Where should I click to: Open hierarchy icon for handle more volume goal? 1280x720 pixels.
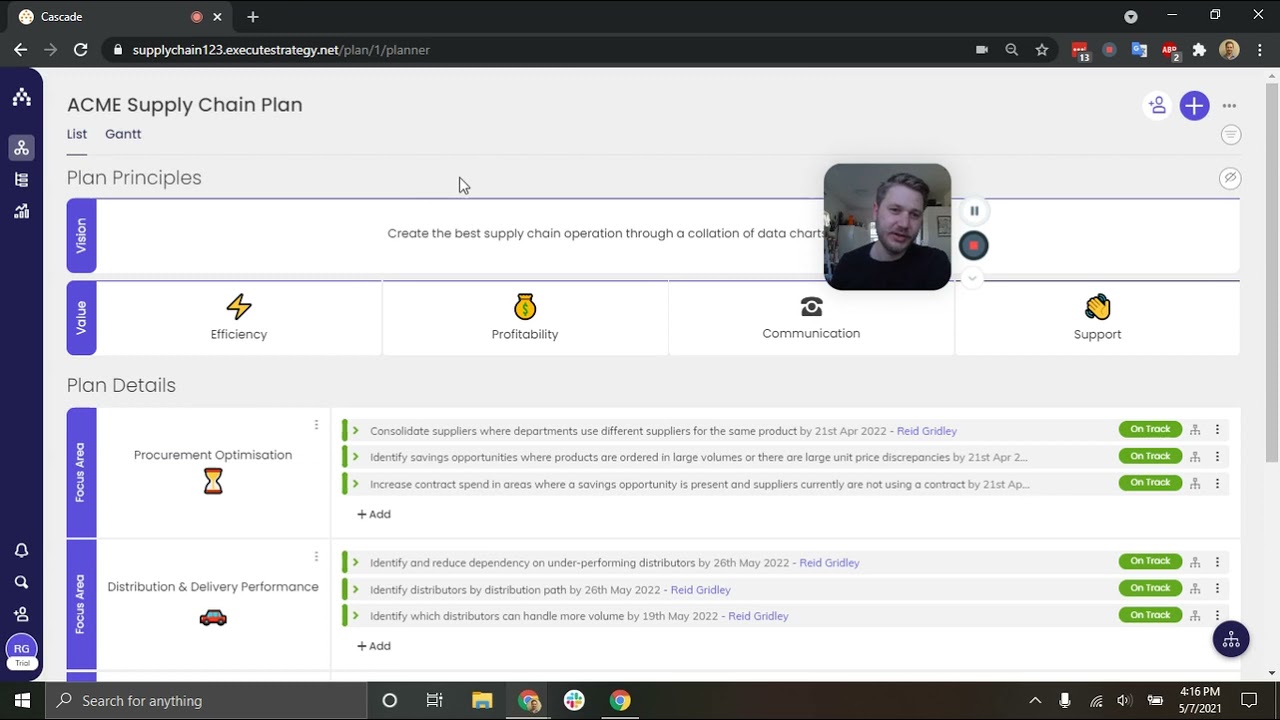coord(1195,615)
